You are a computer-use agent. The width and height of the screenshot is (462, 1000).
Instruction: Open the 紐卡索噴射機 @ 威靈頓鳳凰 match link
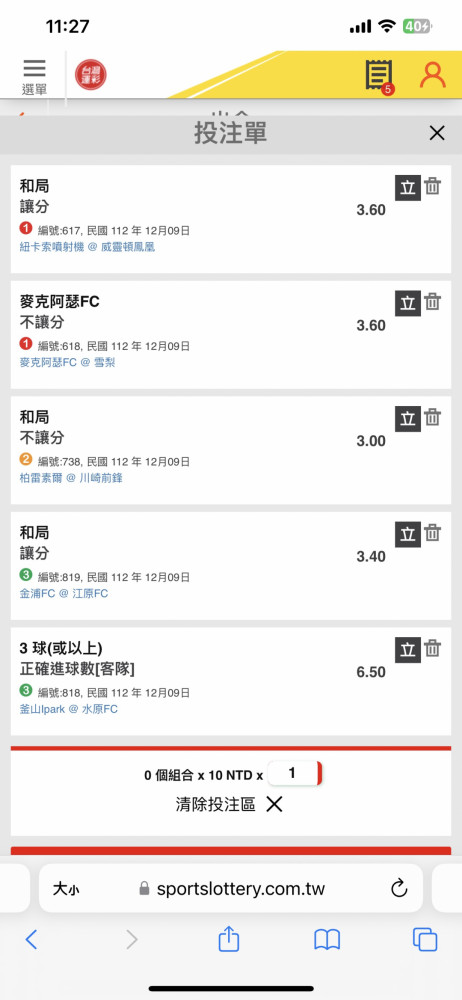click(87, 247)
